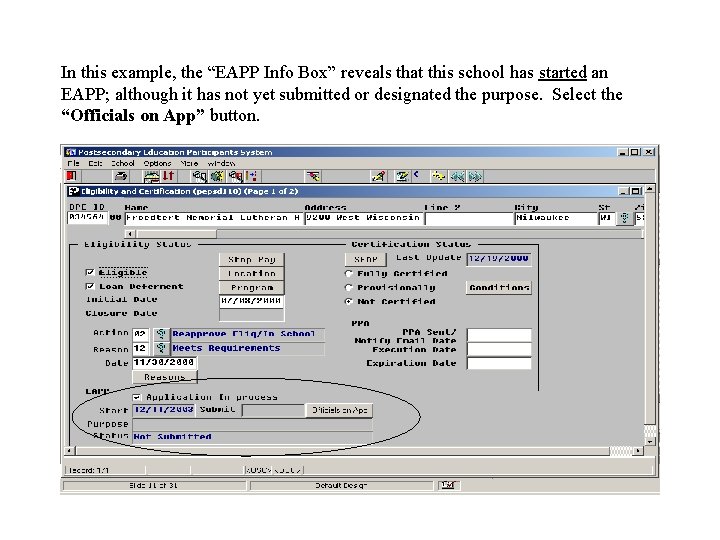Click the EAPP Start date field
This screenshot has width=720, height=540.
point(164,410)
